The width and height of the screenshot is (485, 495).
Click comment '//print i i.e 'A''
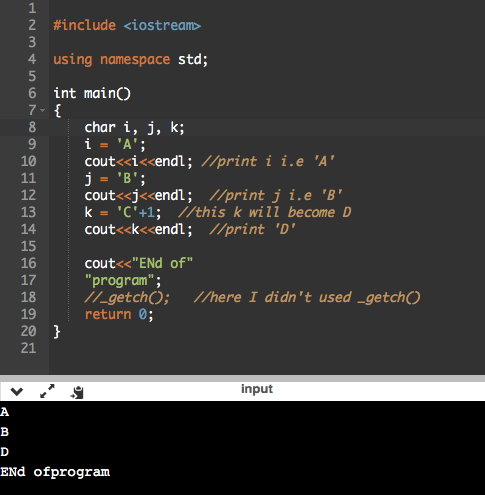point(268,161)
